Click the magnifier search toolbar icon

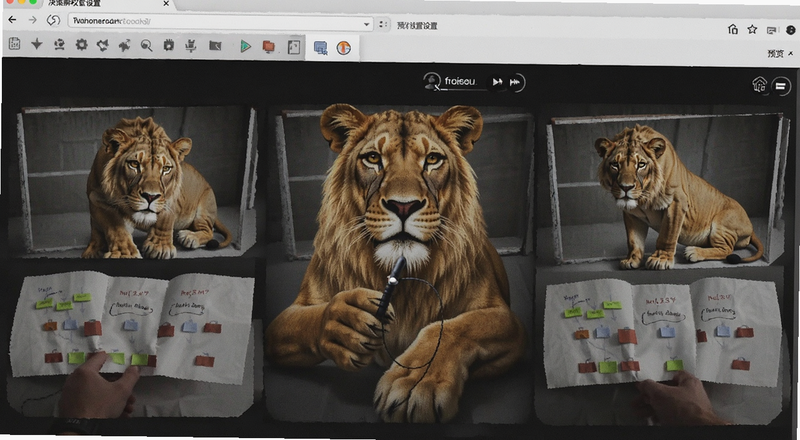click(x=146, y=46)
